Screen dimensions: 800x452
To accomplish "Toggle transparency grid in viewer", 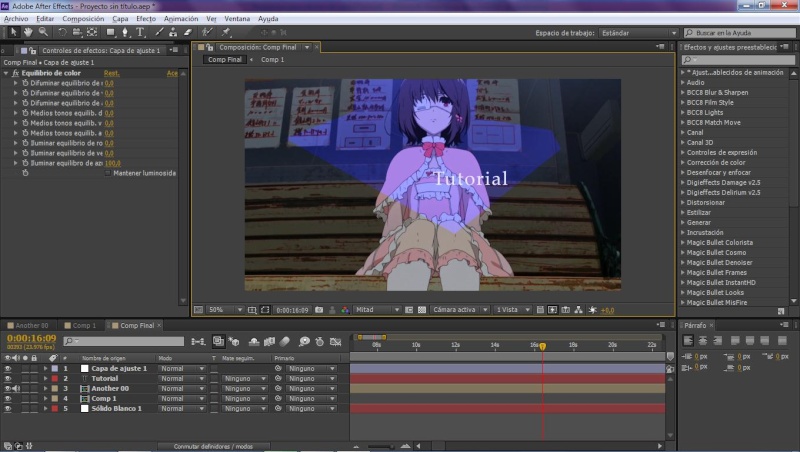I will (422, 310).
